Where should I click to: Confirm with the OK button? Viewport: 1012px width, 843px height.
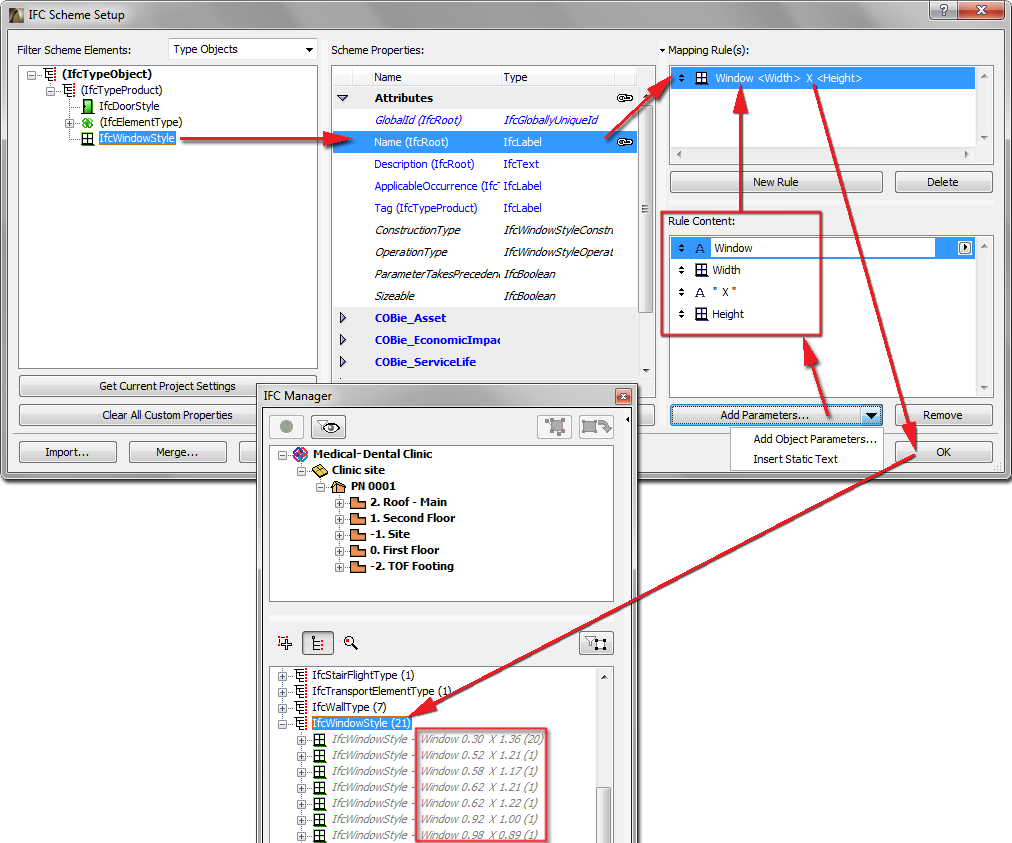coord(943,452)
